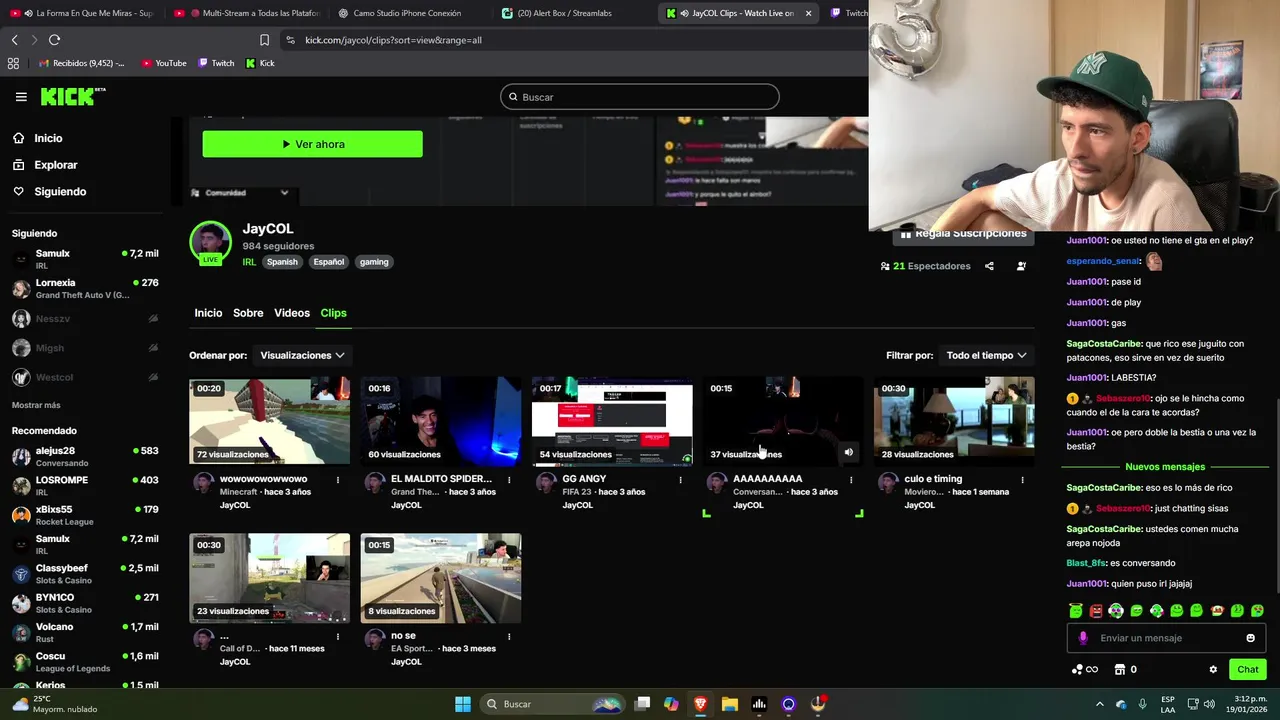Image resolution: width=1280 pixels, height=720 pixels.
Task: Open Task View on taskbar
Action: [x=643, y=704]
